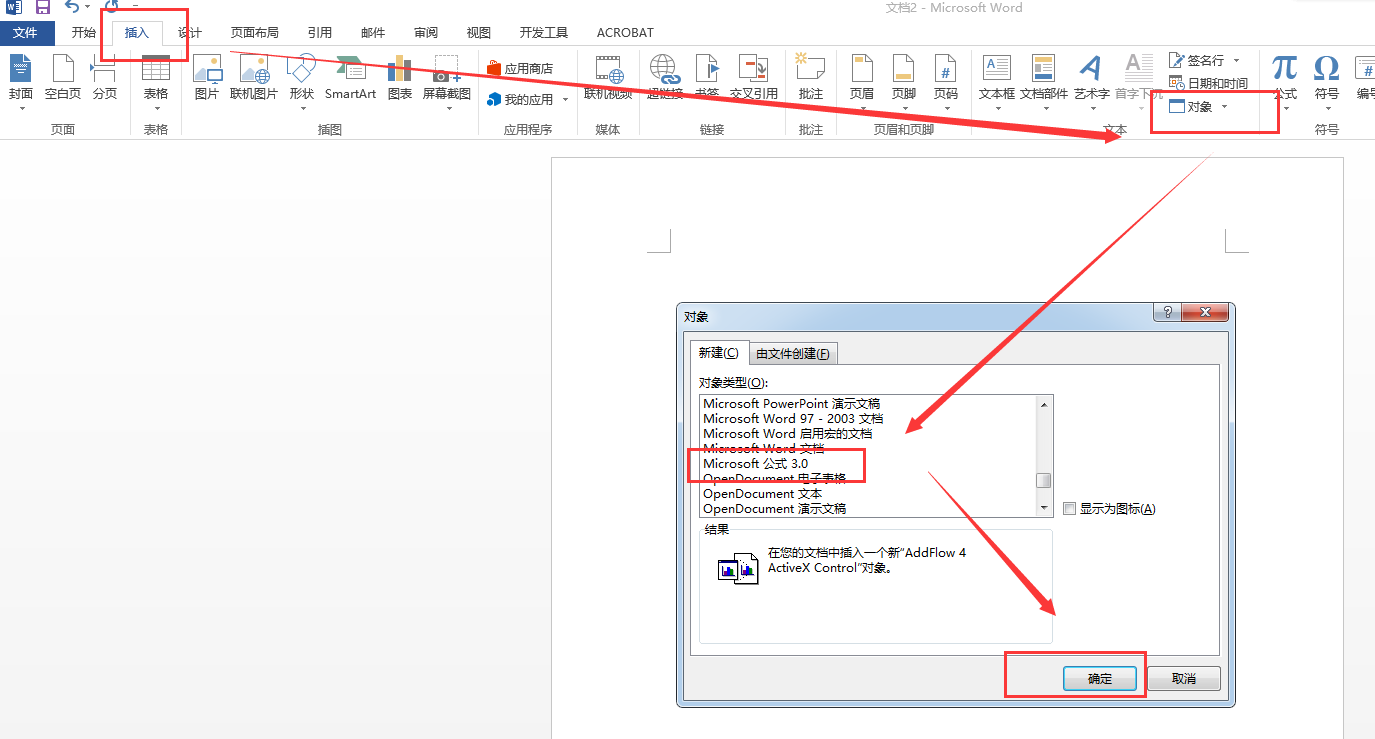The image size is (1375, 739).
Task: Switch to the 引用 (References) tab
Action: [x=320, y=33]
